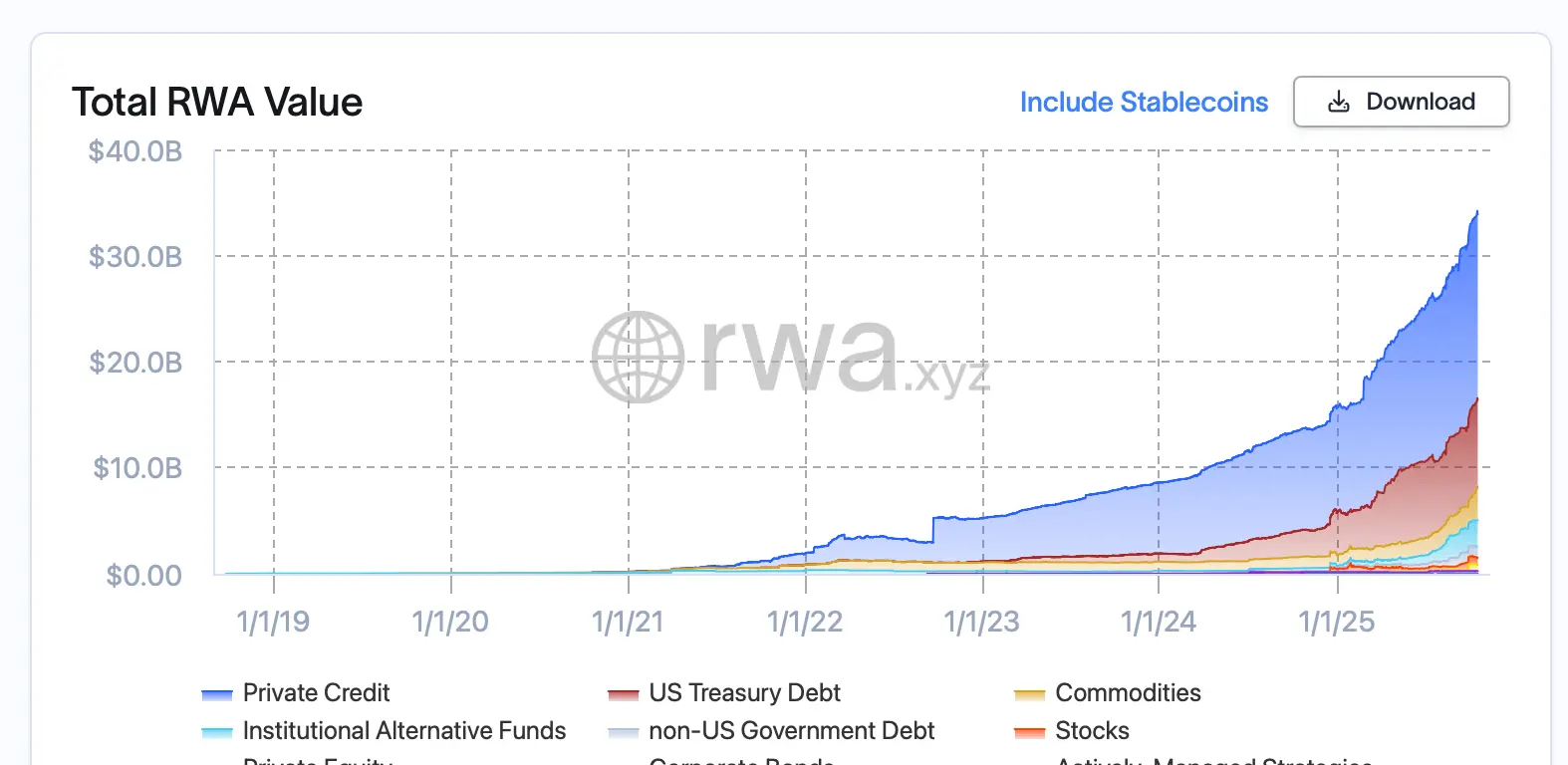Click the Commodities yellow legend marker
The width and height of the screenshot is (1568, 765).
point(1029,694)
